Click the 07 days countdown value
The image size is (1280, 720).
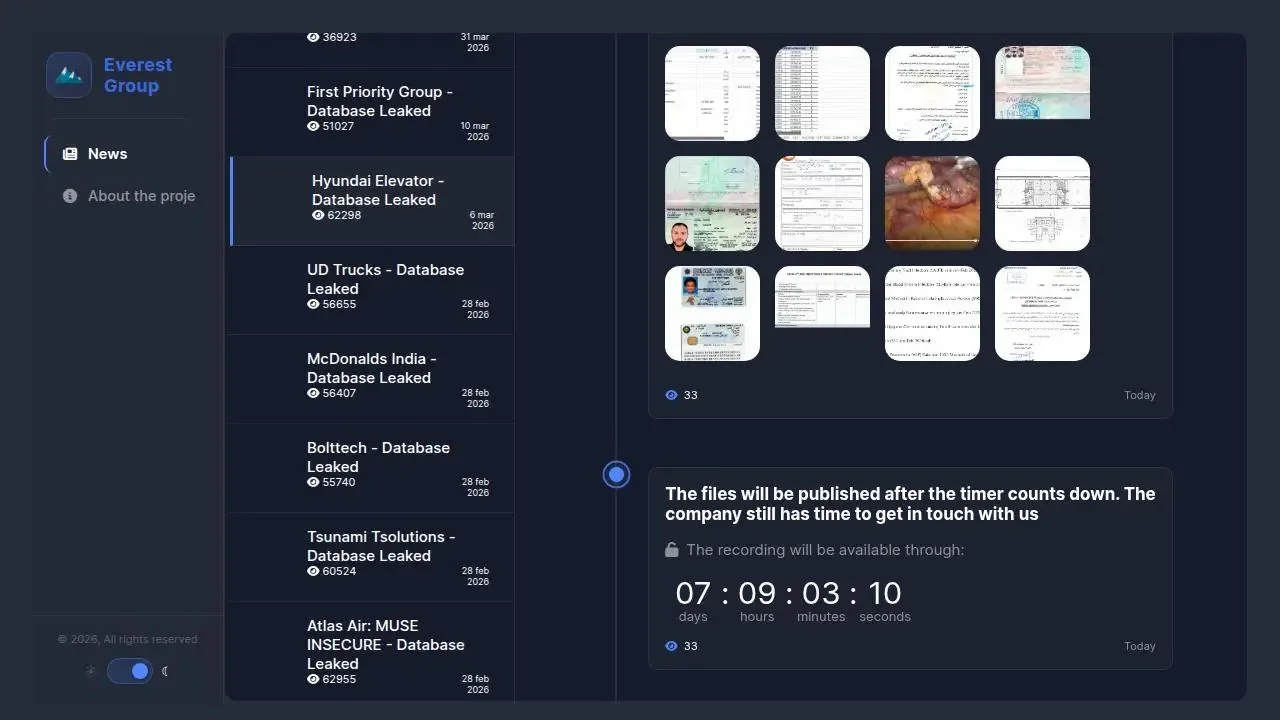693,593
